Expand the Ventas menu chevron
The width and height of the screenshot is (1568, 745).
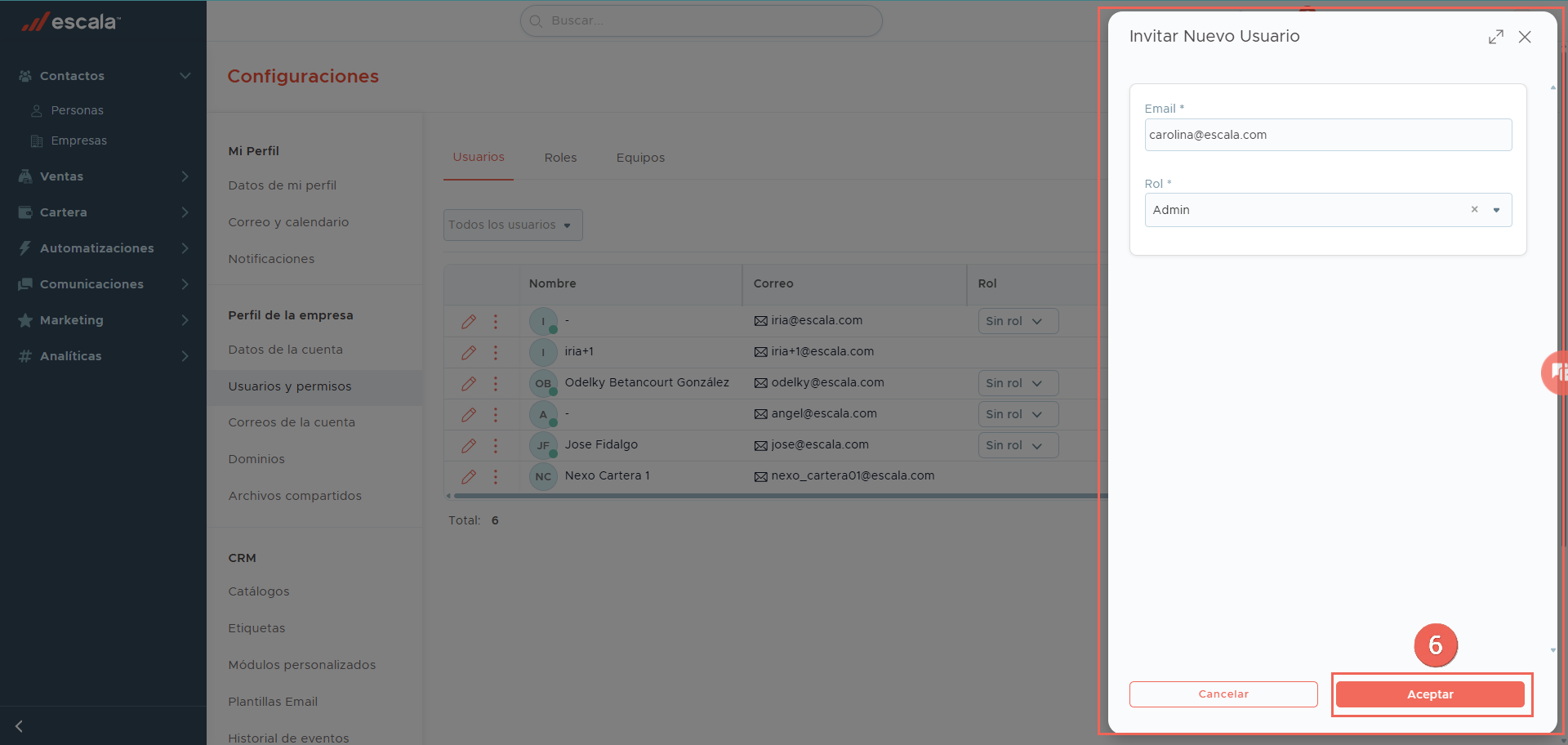[x=185, y=176]
